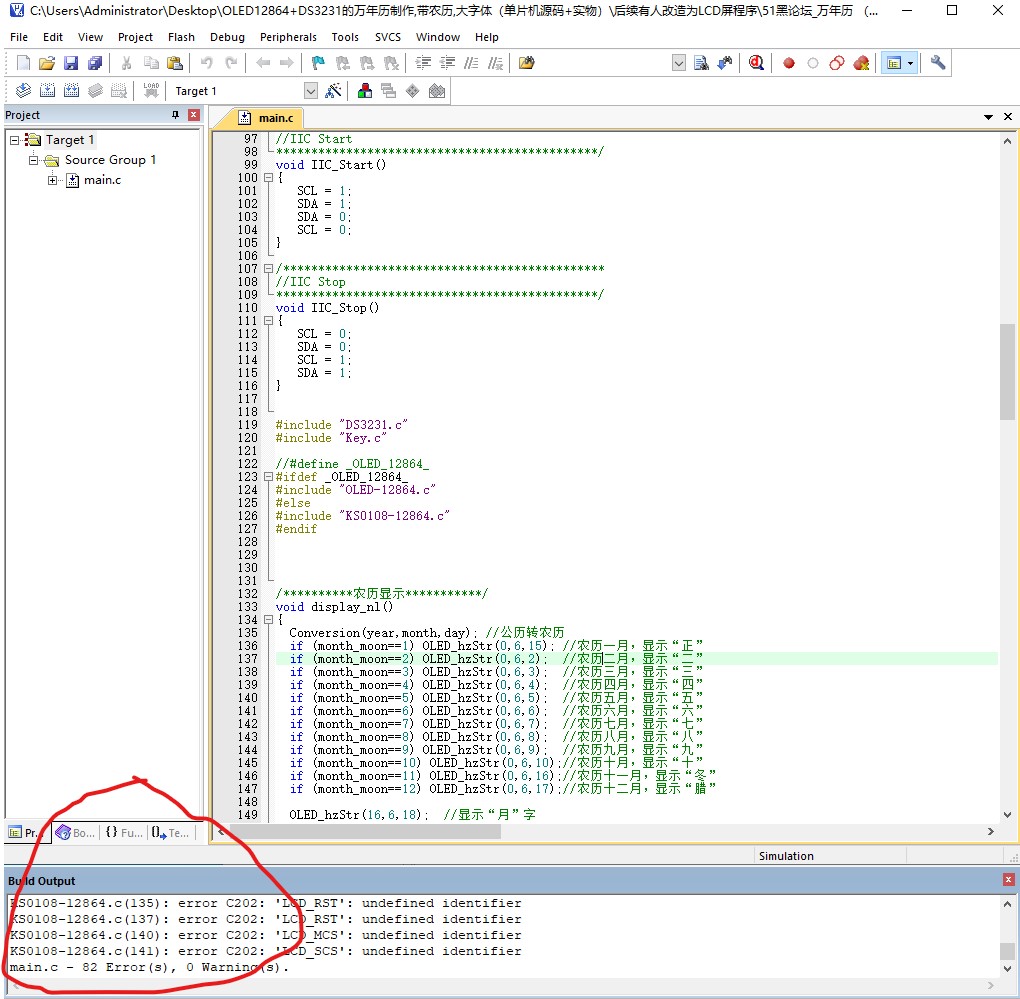Click the Find document icon in toolbar
The image size is (1020, 999).
(701, 63)
